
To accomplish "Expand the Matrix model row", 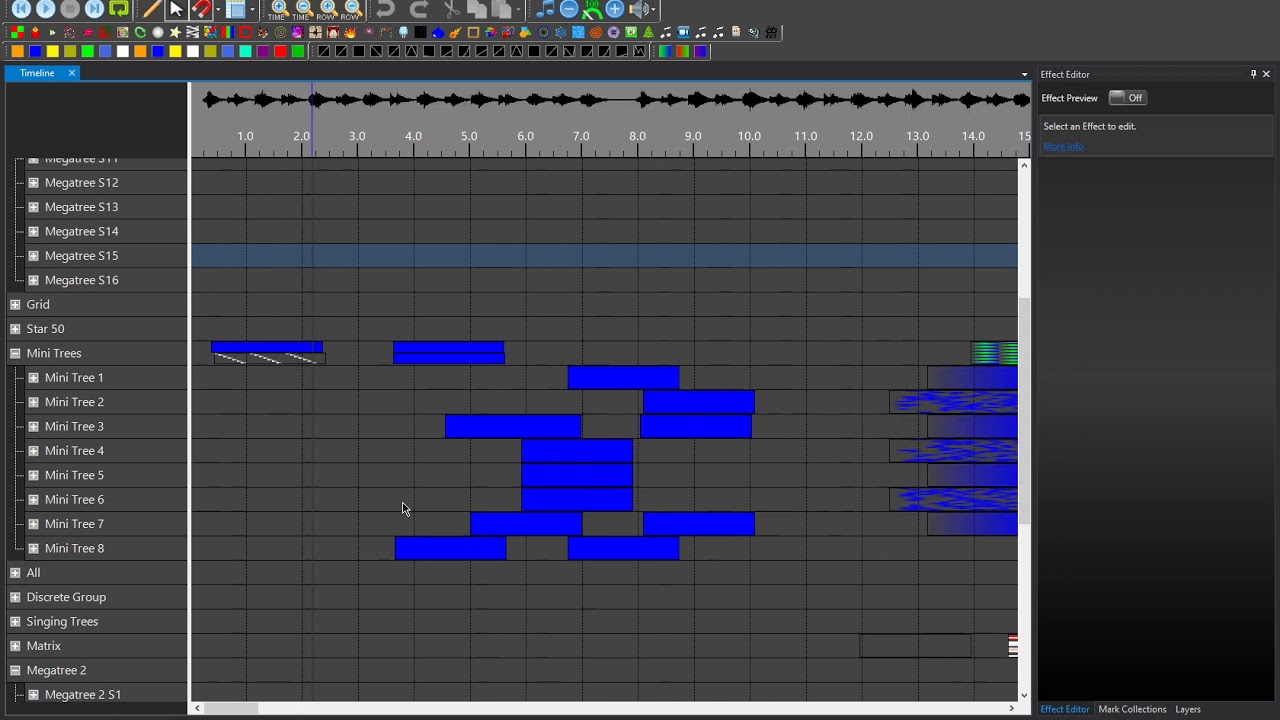I will pyautogui.click(x=15, y=646).
